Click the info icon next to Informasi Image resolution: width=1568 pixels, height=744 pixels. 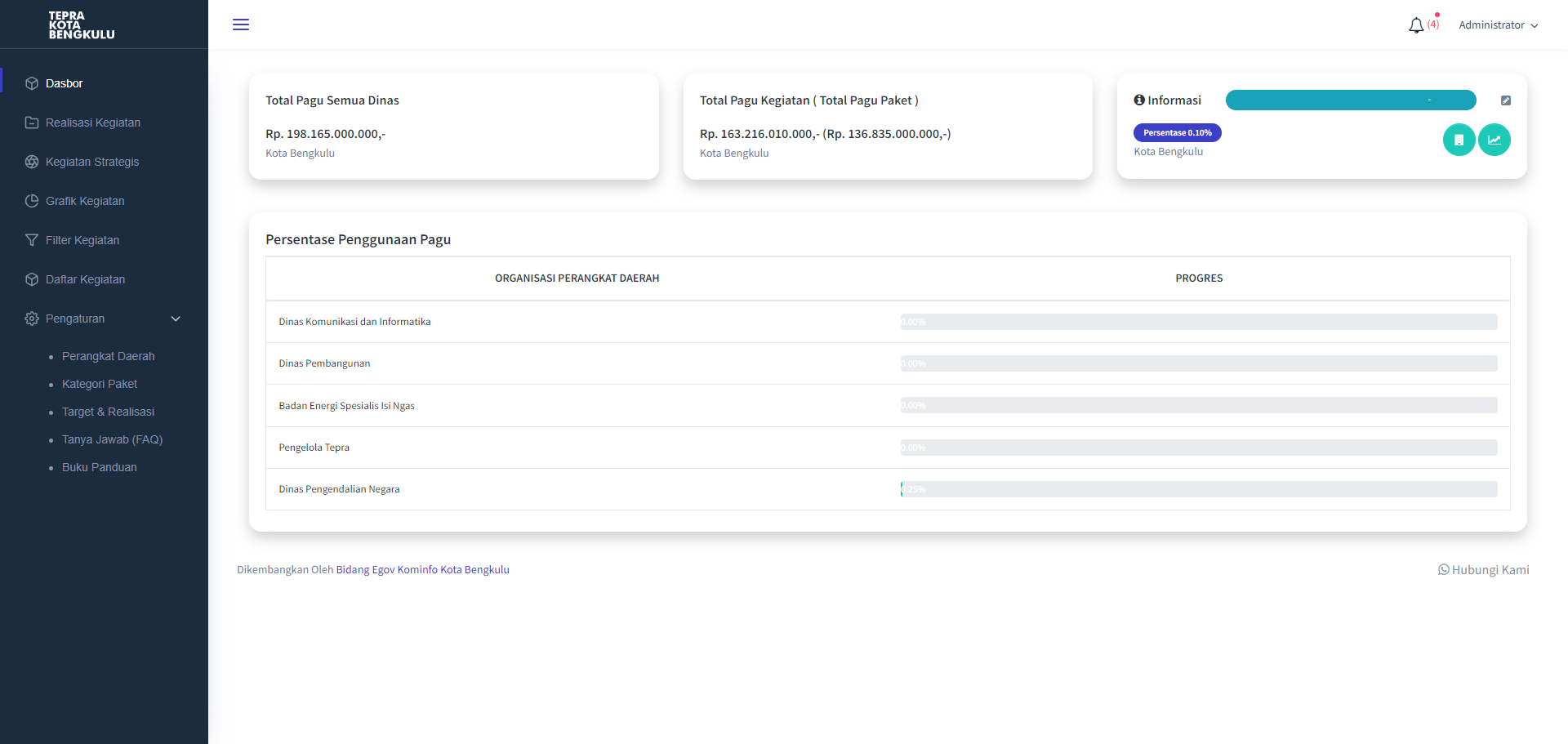[x=1139, y=100]
